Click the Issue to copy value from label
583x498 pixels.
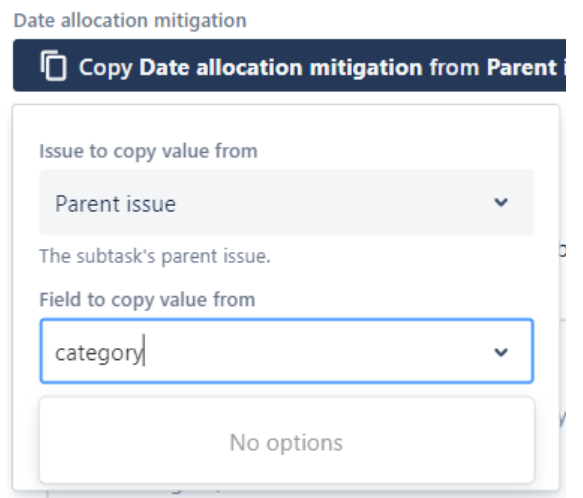(x=148, y=151)
